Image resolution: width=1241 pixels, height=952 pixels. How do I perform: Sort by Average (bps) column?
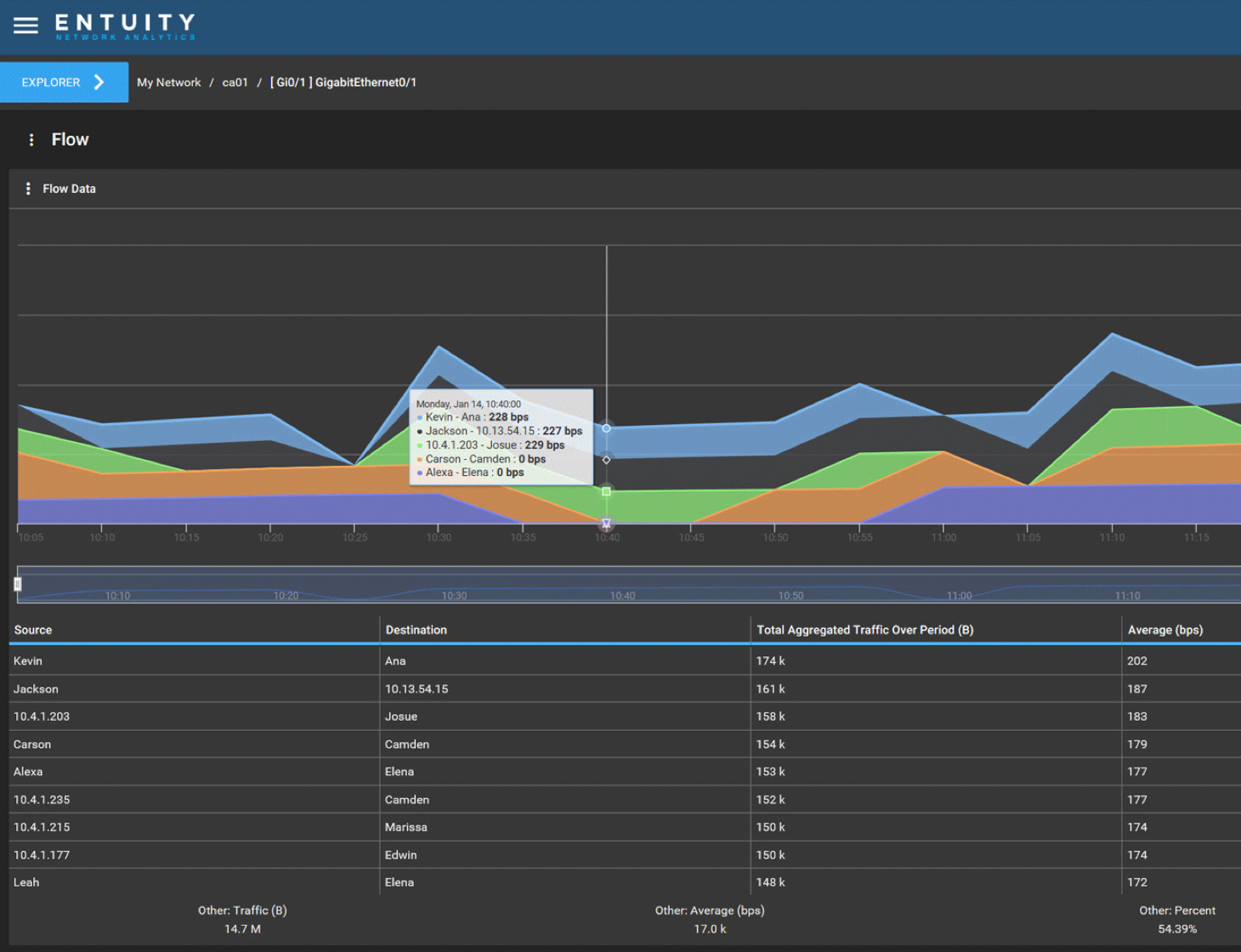tap(1164, 629)
